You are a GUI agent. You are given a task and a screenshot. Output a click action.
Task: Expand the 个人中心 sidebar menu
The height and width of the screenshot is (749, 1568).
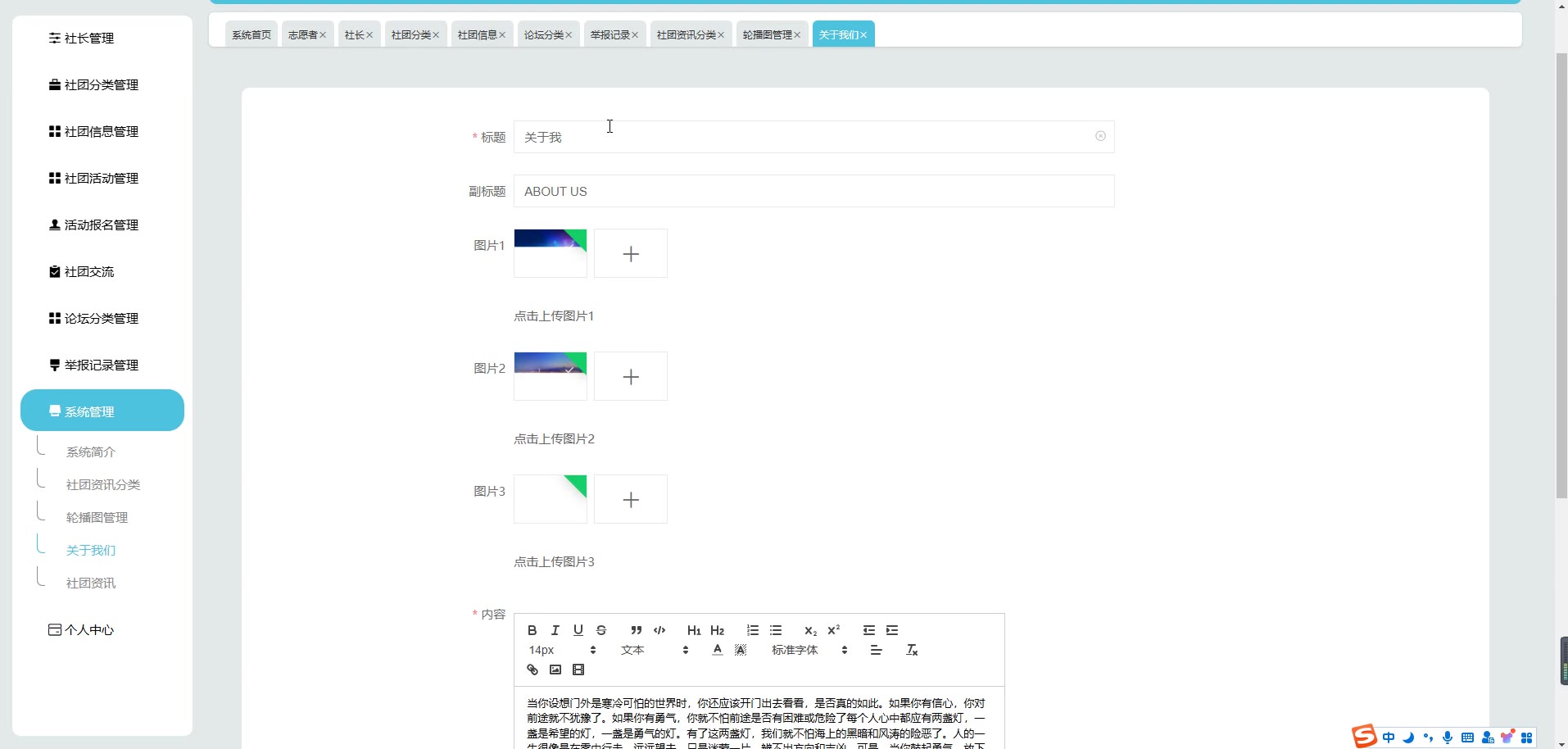(102, 629)
